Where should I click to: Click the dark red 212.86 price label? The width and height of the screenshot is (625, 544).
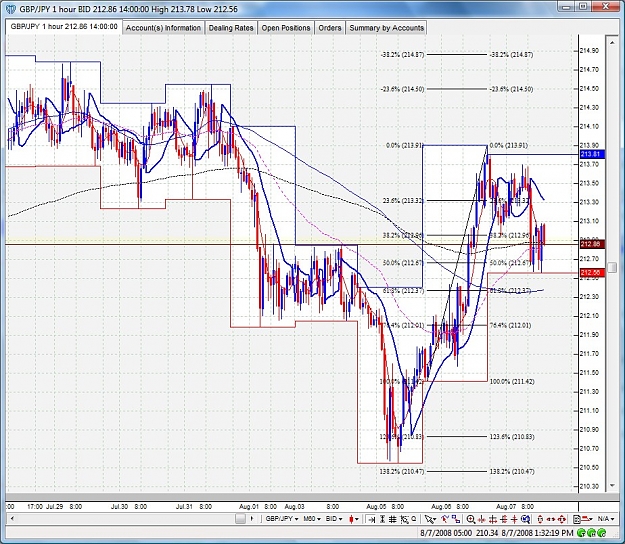592,244
